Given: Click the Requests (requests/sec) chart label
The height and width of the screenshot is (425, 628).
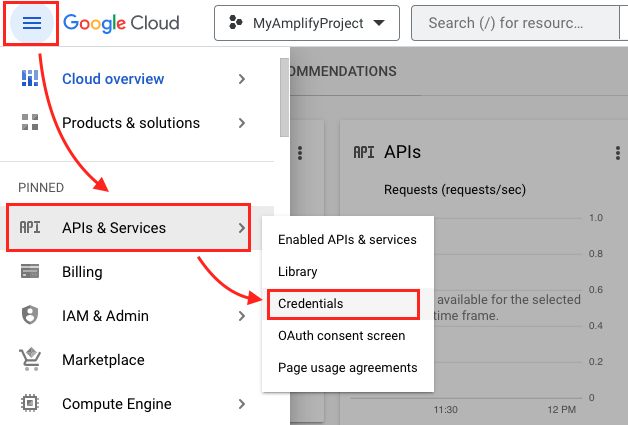Looking at the screenshot, I should (455, 189).
